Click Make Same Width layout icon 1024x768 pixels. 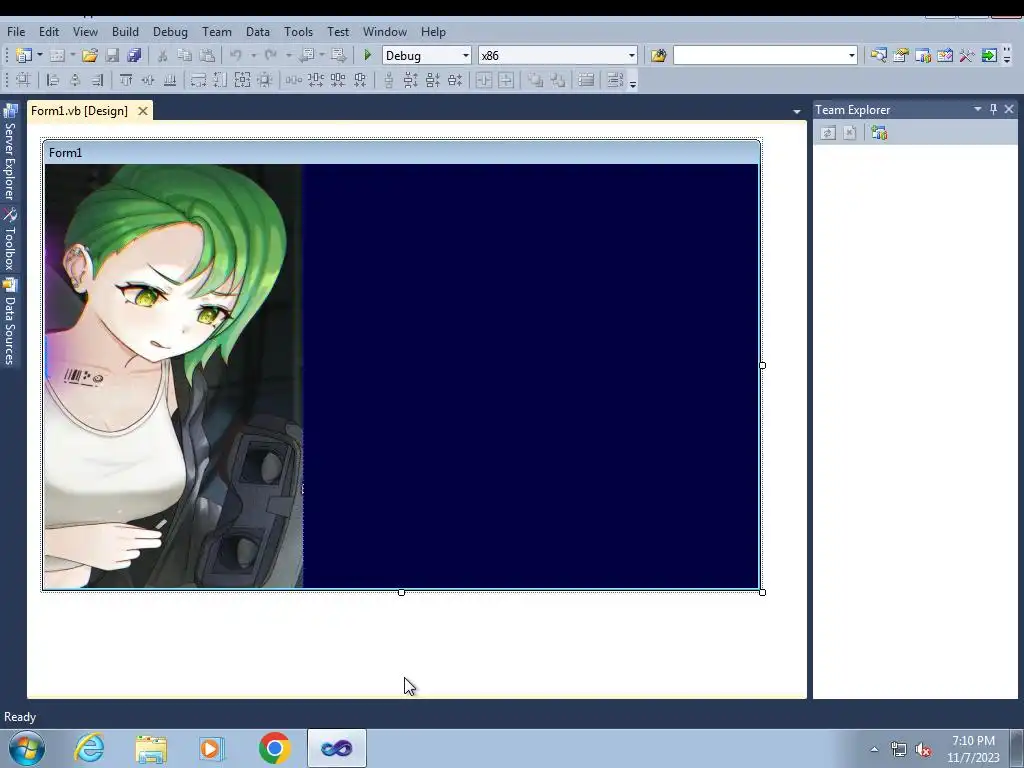[198, 80]
